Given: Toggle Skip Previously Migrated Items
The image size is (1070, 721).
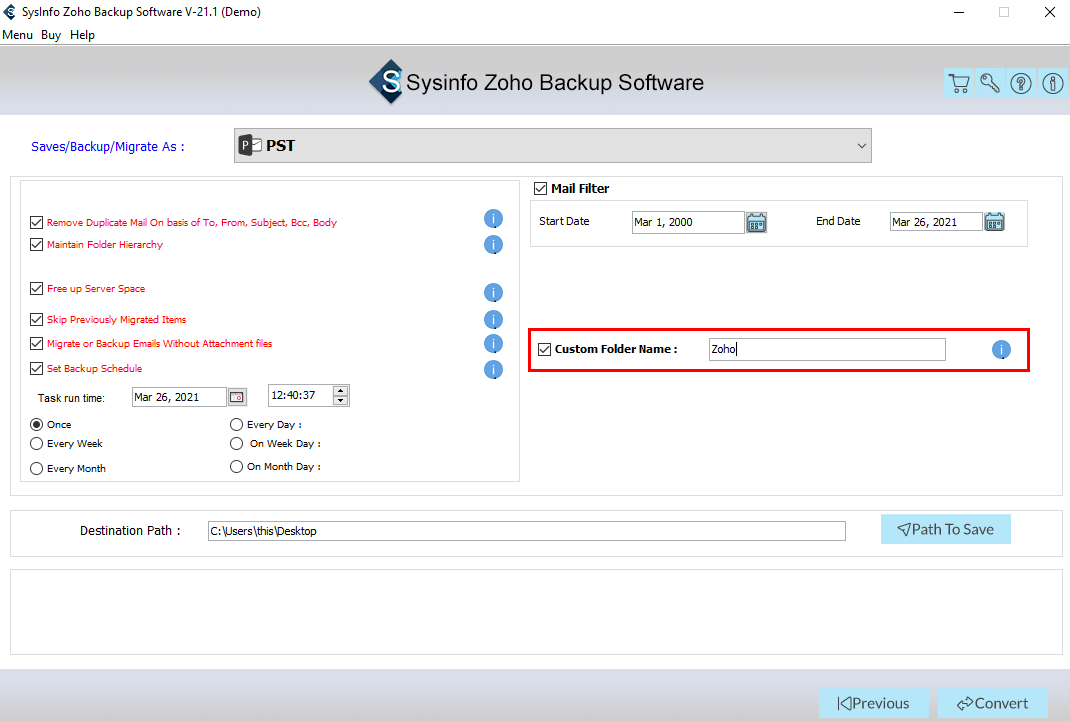Looking at the screenshot, I should (37, 319).
